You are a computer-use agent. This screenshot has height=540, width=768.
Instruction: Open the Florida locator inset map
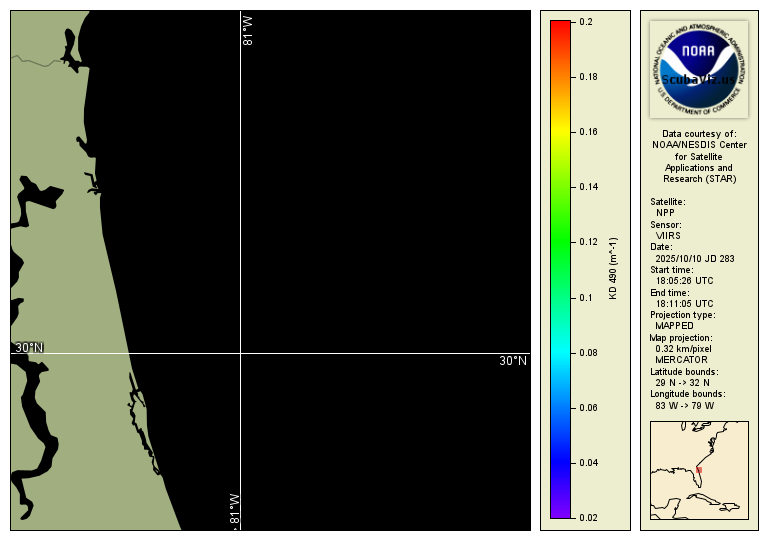point(699,470)
